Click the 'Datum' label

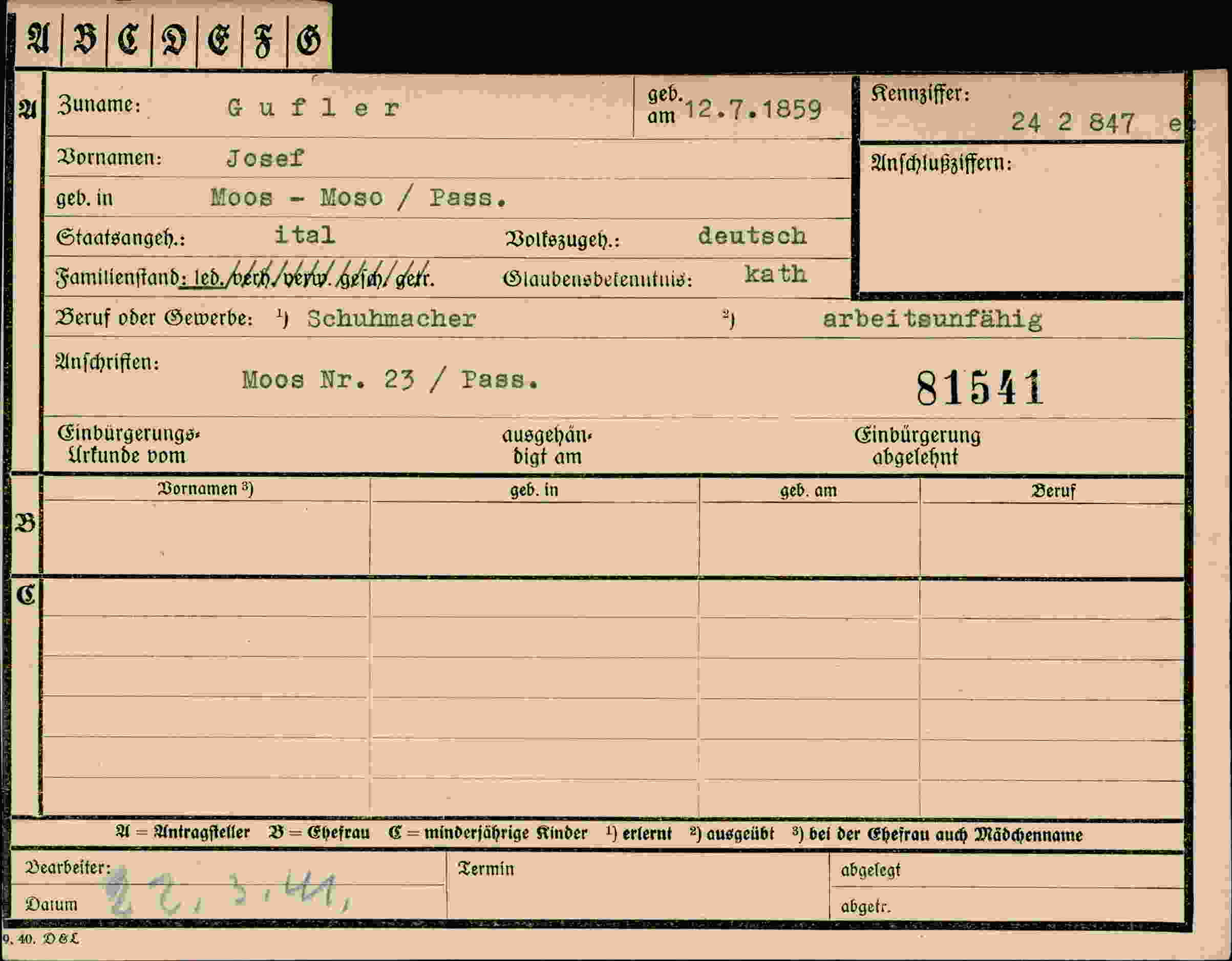click(x=52, y=904)
